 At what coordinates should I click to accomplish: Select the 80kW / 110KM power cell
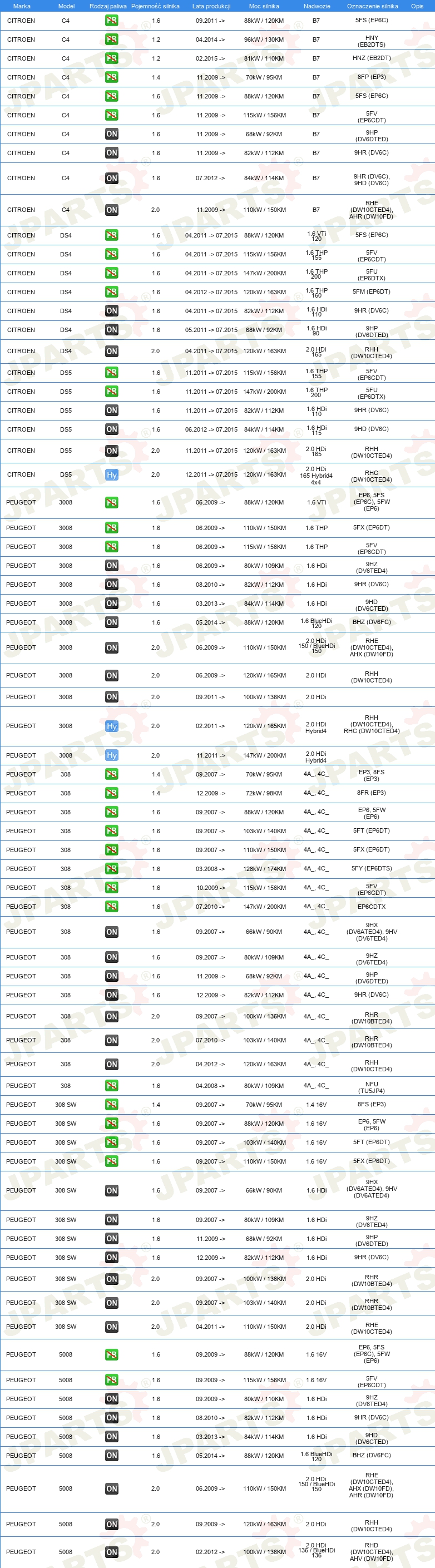coord(264,1399)
